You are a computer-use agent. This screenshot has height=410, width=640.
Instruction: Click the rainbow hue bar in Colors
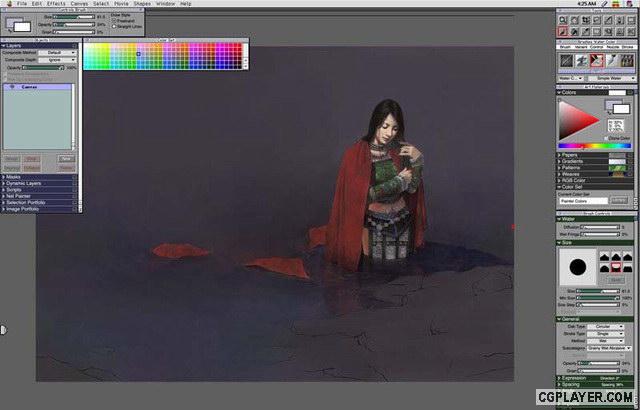tap(595, 146)
